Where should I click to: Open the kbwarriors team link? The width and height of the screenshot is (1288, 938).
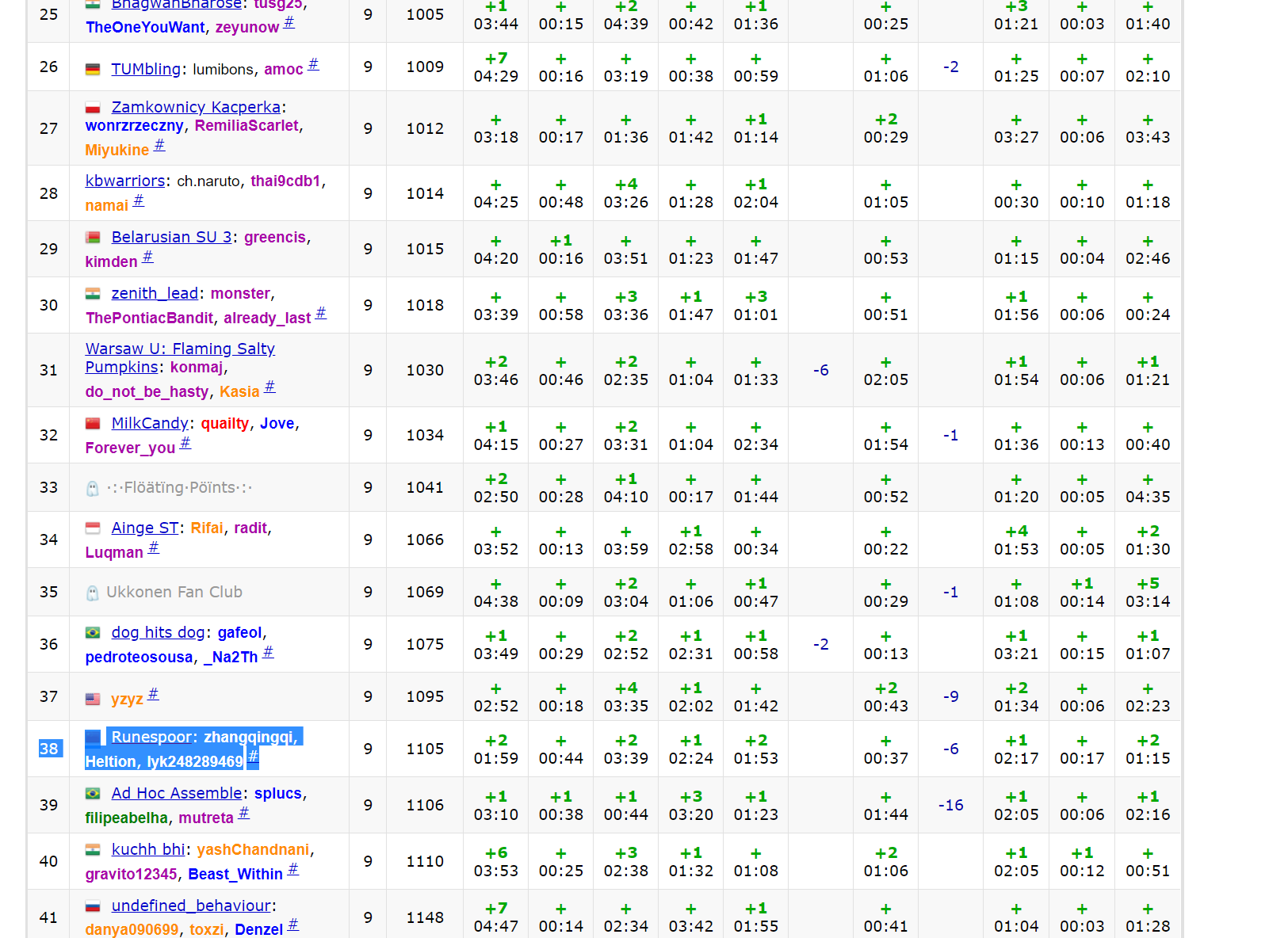[x=125, y=181]
